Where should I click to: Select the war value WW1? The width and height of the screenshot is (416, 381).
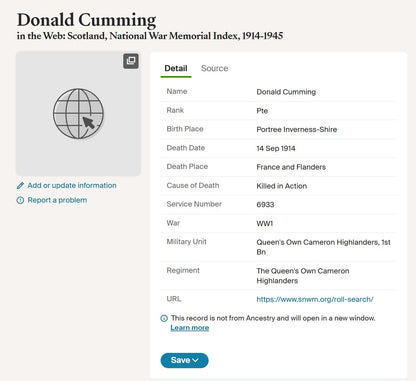pyautogui.click(x=265, y=224)
